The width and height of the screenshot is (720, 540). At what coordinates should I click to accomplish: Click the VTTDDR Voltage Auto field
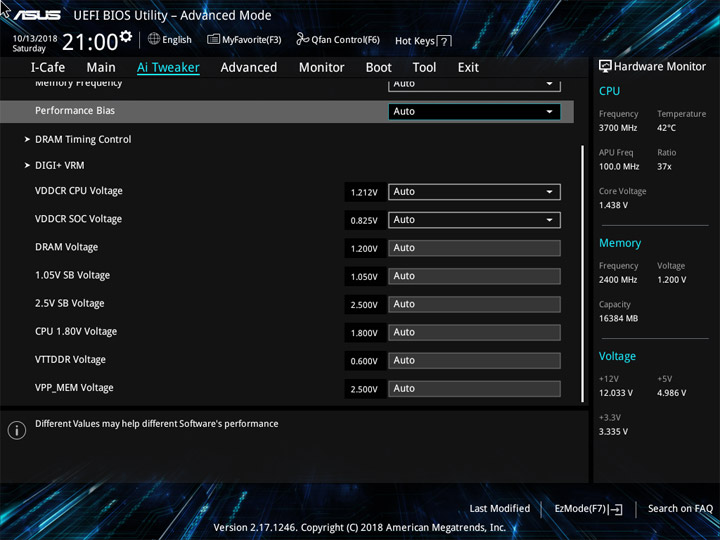[x=474, y=360]
